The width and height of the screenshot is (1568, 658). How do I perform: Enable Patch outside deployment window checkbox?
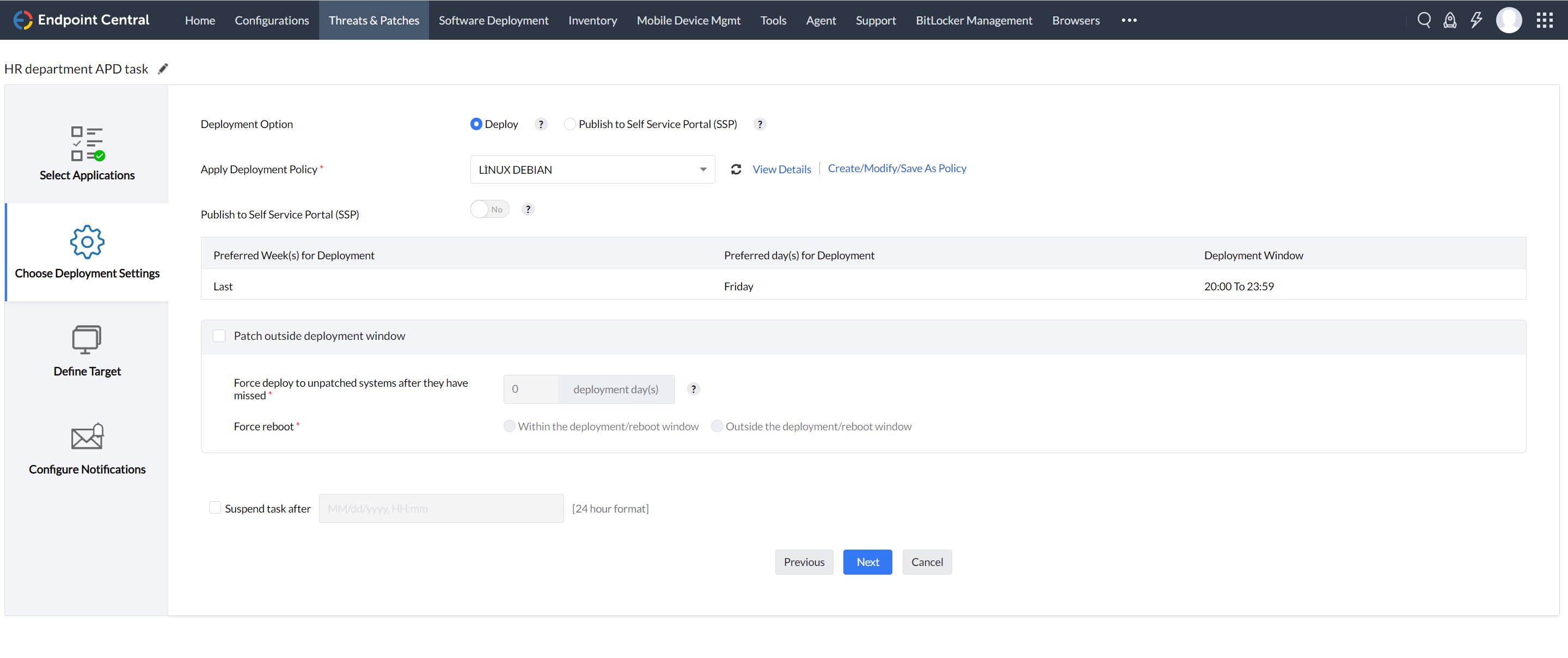(x=219, y=336)
